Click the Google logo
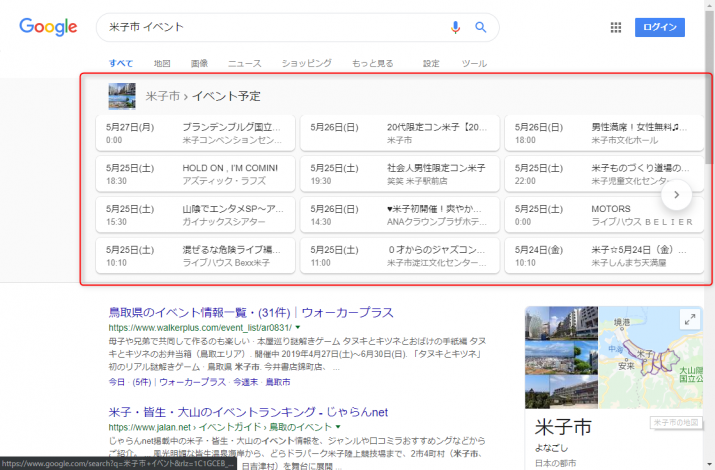The width and height of the screenshot is (715, 470). point(49,27)
